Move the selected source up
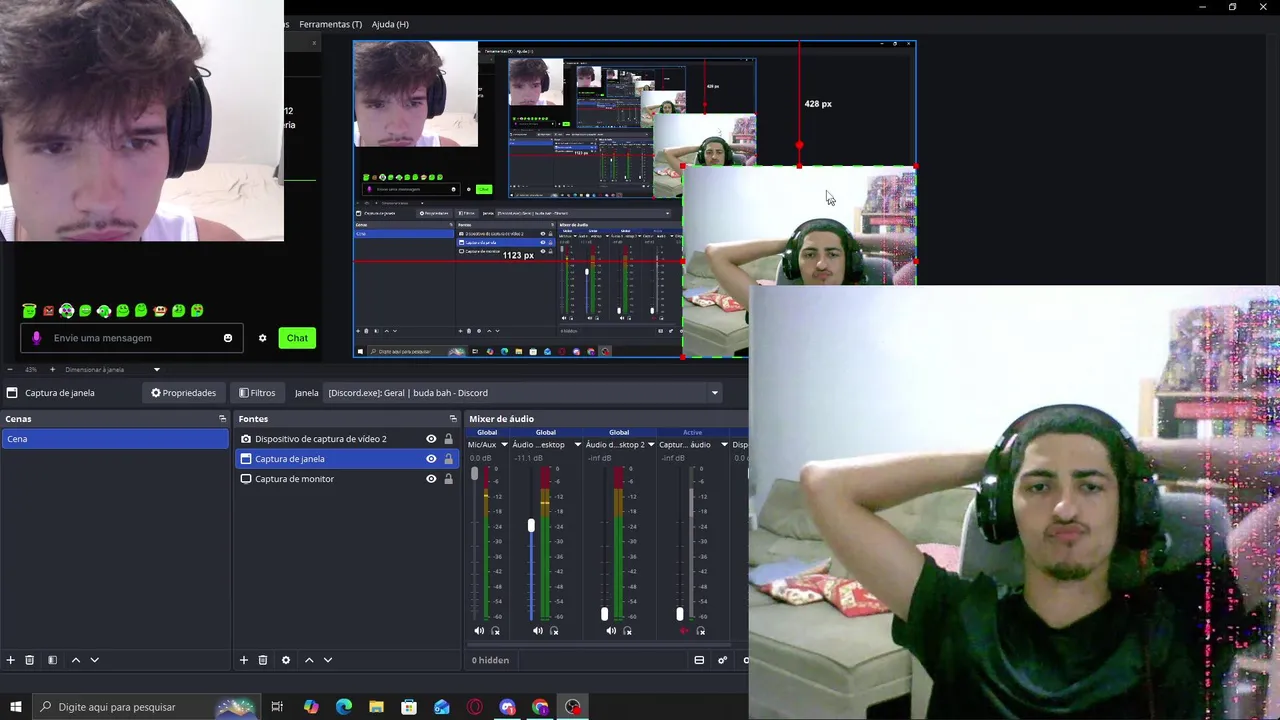 [x=309, y=660]
